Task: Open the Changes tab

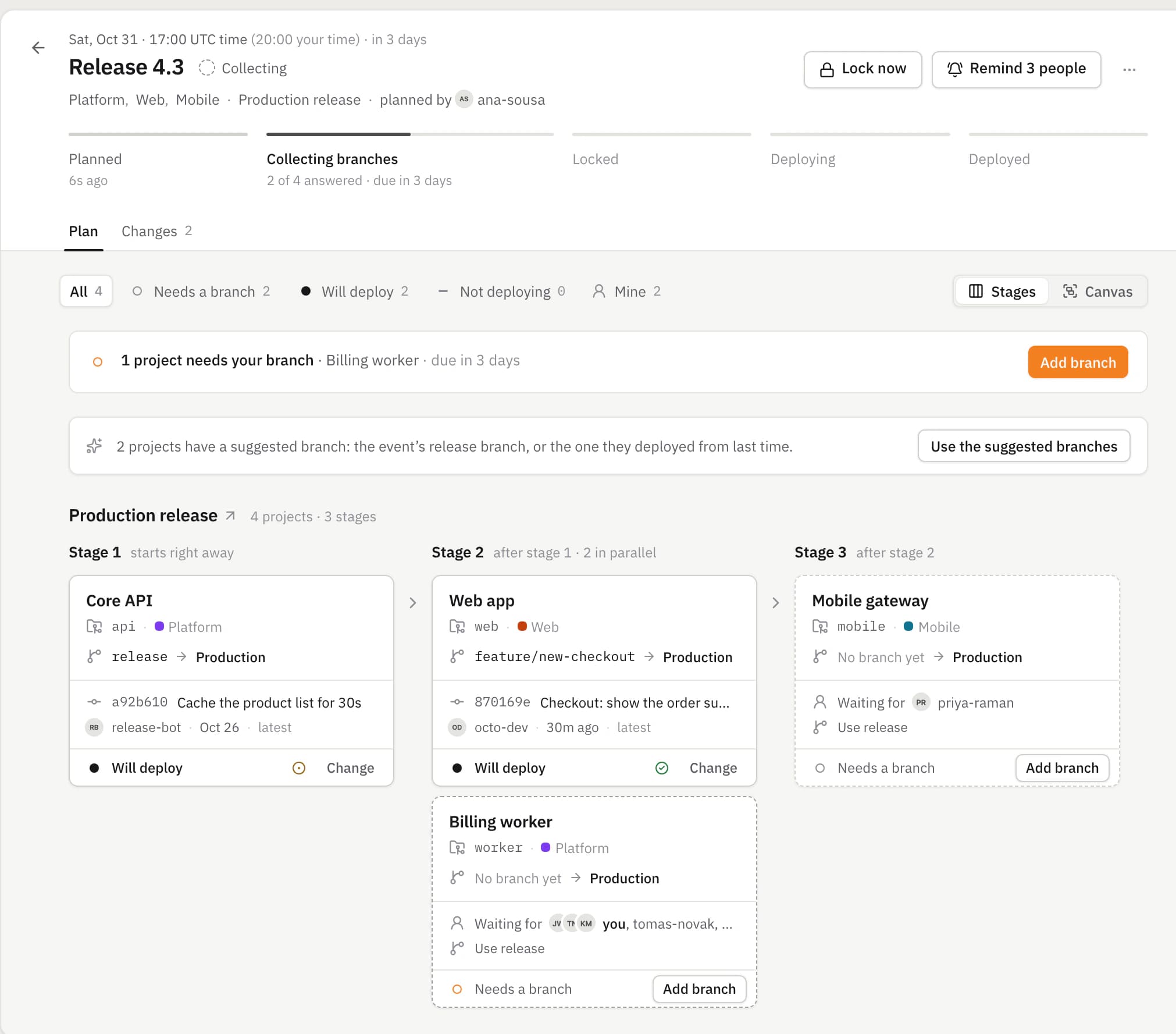Action: pos(156,231)
